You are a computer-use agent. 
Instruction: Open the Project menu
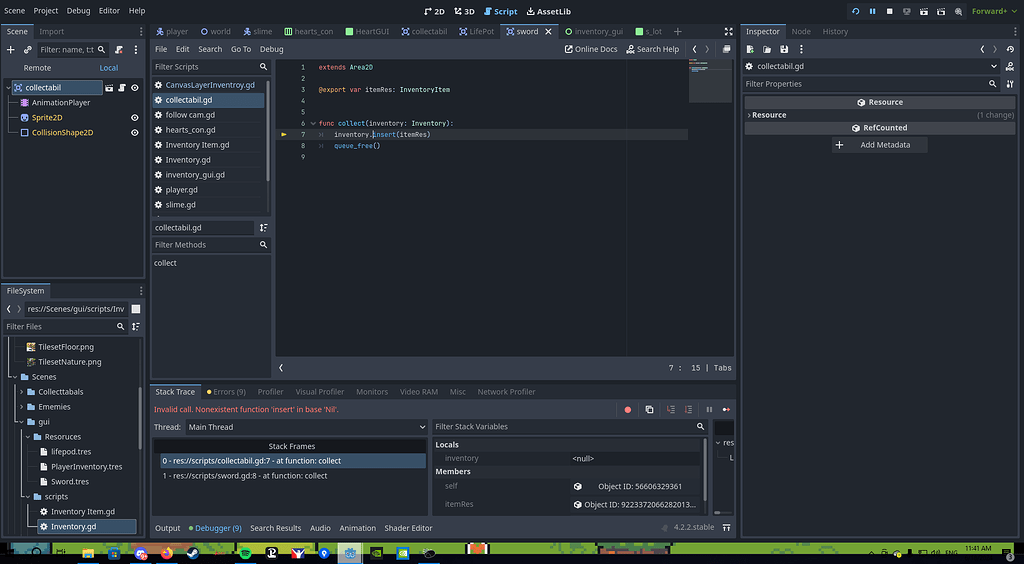pyautogui.click(x=46, y=11)
